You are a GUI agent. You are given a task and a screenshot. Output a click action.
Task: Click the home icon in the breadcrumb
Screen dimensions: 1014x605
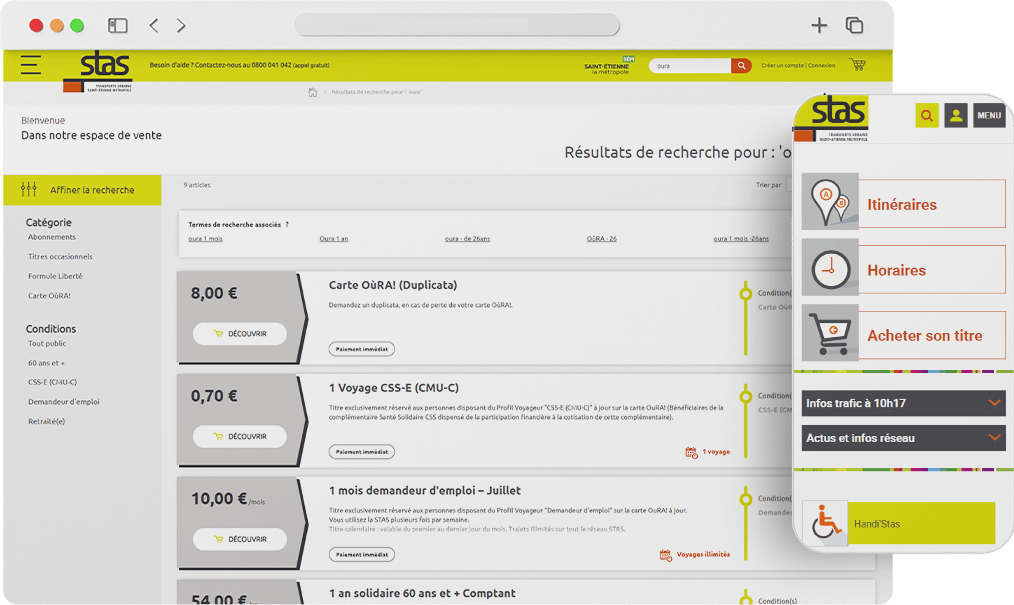[313, 92]
